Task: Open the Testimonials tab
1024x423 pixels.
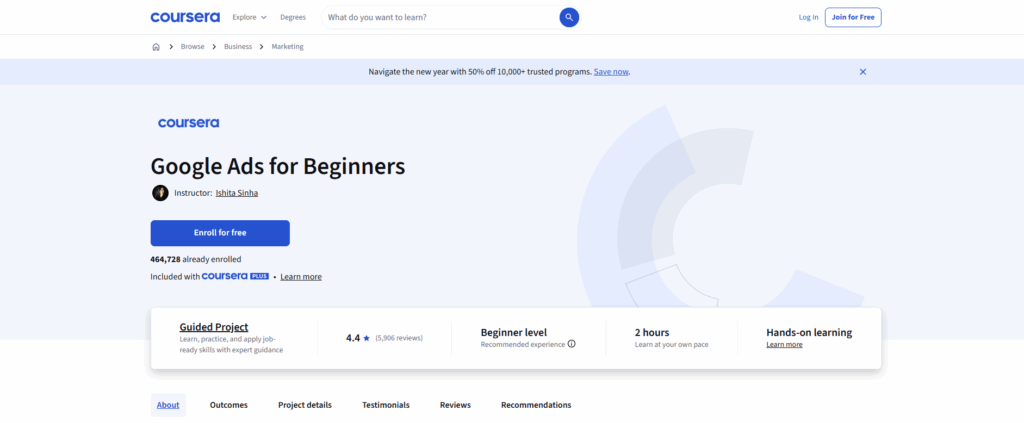Action: [x=386, y=405]
